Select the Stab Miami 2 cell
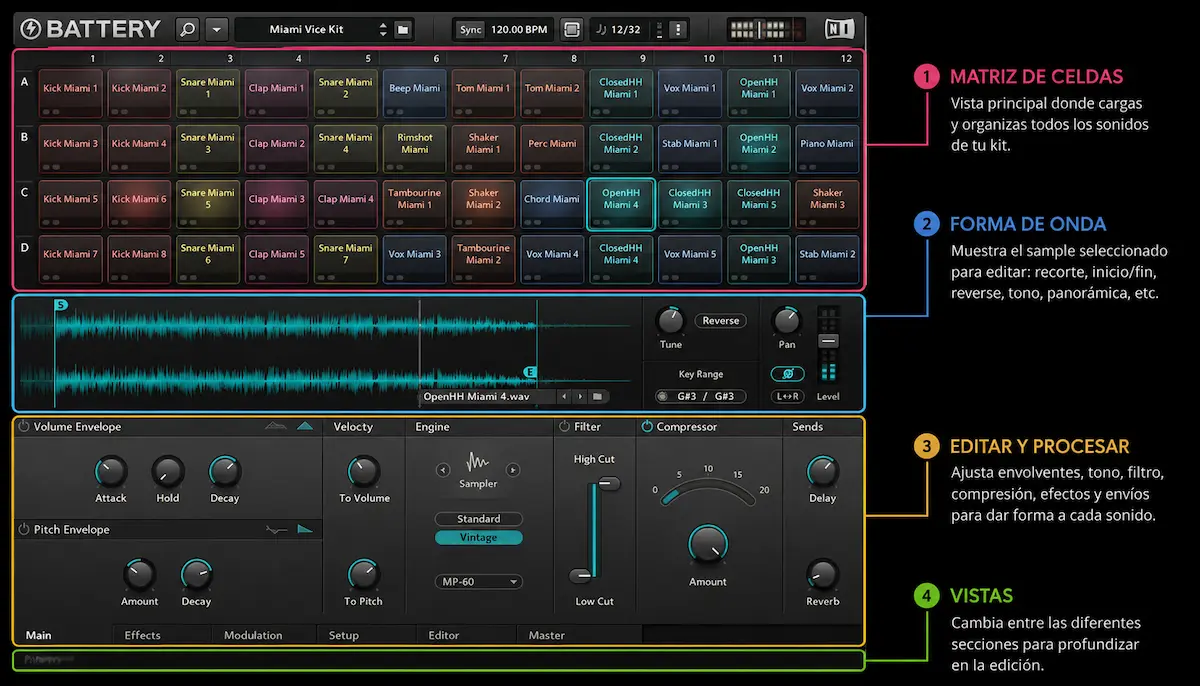Viewport: 1200px width, 686px height. coord(827,260)
